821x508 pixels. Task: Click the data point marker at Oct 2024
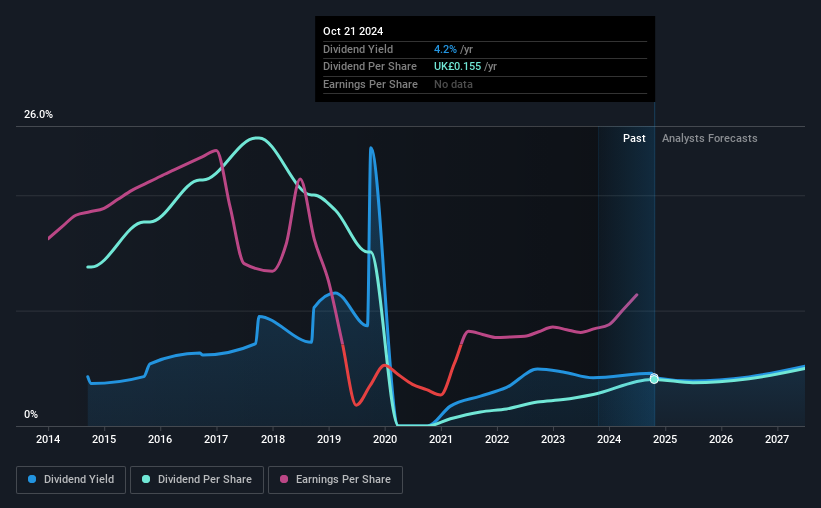[x=654, y=379]
